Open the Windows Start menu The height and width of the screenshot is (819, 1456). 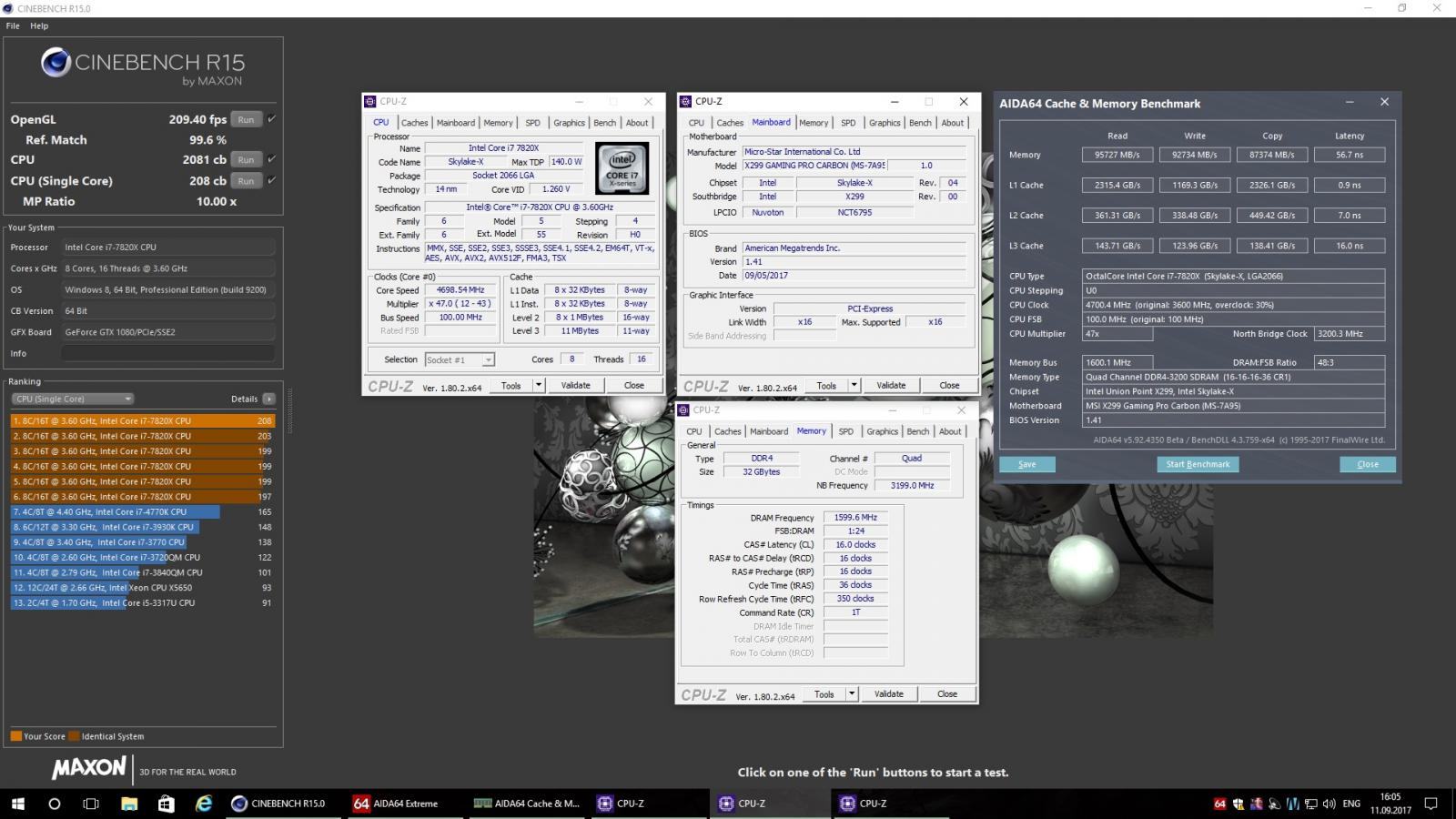(16, 804)
